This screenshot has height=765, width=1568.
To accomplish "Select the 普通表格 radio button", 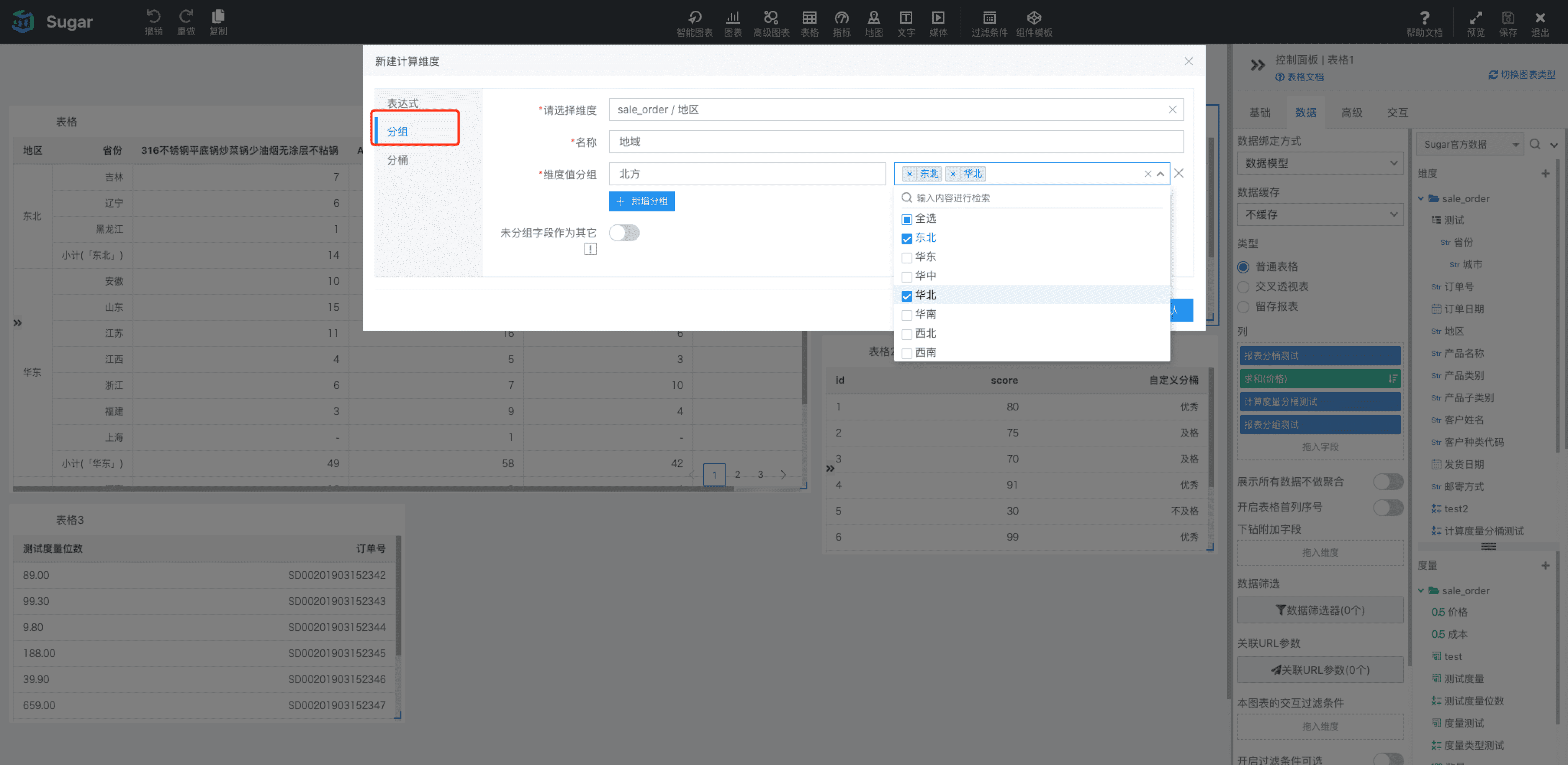I will coord(1244,267).
